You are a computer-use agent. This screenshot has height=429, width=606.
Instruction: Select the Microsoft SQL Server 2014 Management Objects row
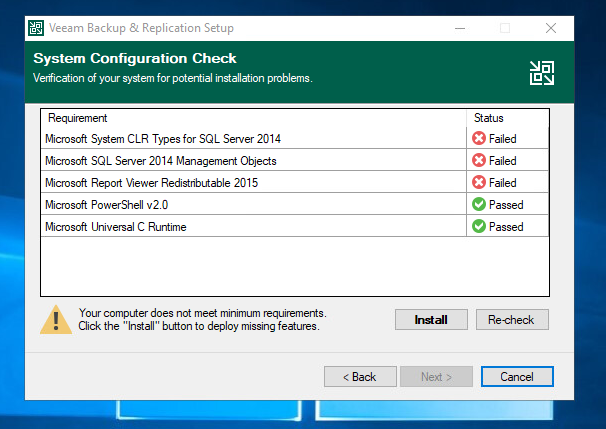click(294, 160)
